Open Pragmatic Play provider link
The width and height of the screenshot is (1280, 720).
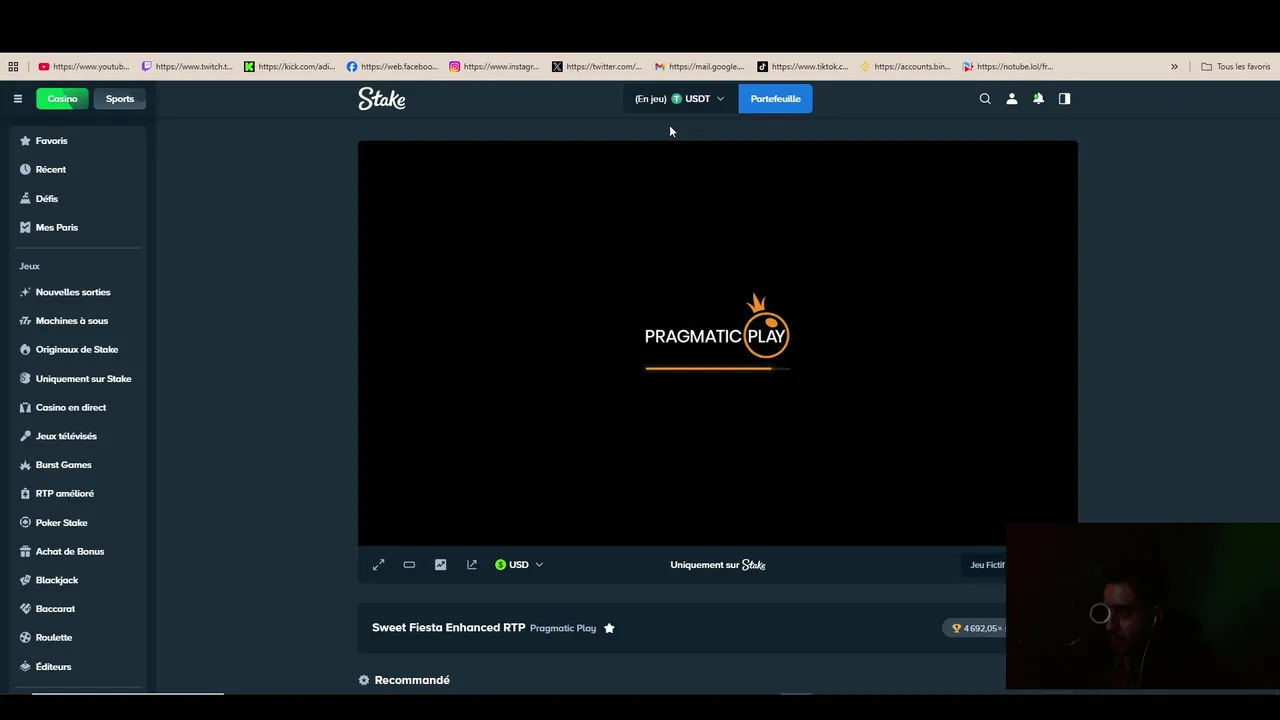pos(563,628)
